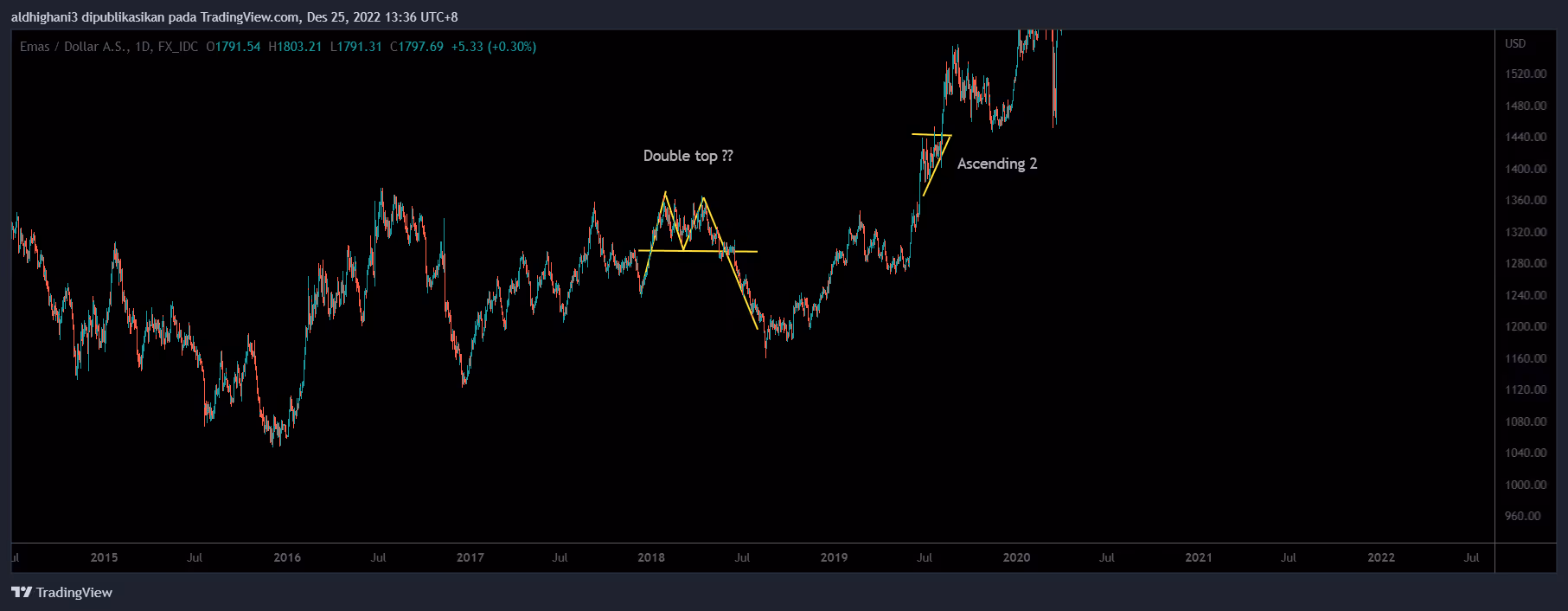The height and width of the screenshot is (611, 1568).
Task: Click the 2020 marker on the time axis
Action: pos(1016,557)
